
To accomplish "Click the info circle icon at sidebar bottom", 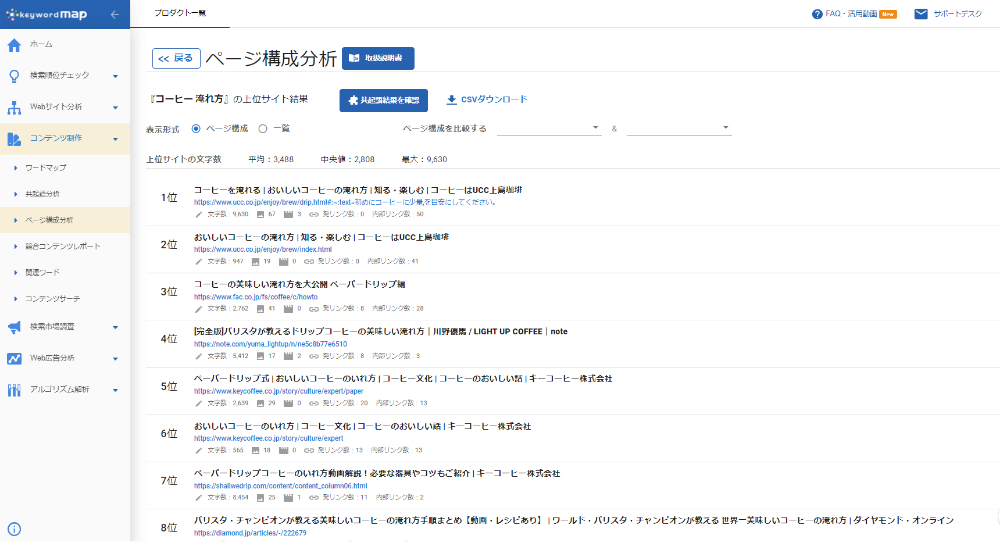I will coord(14,529).
